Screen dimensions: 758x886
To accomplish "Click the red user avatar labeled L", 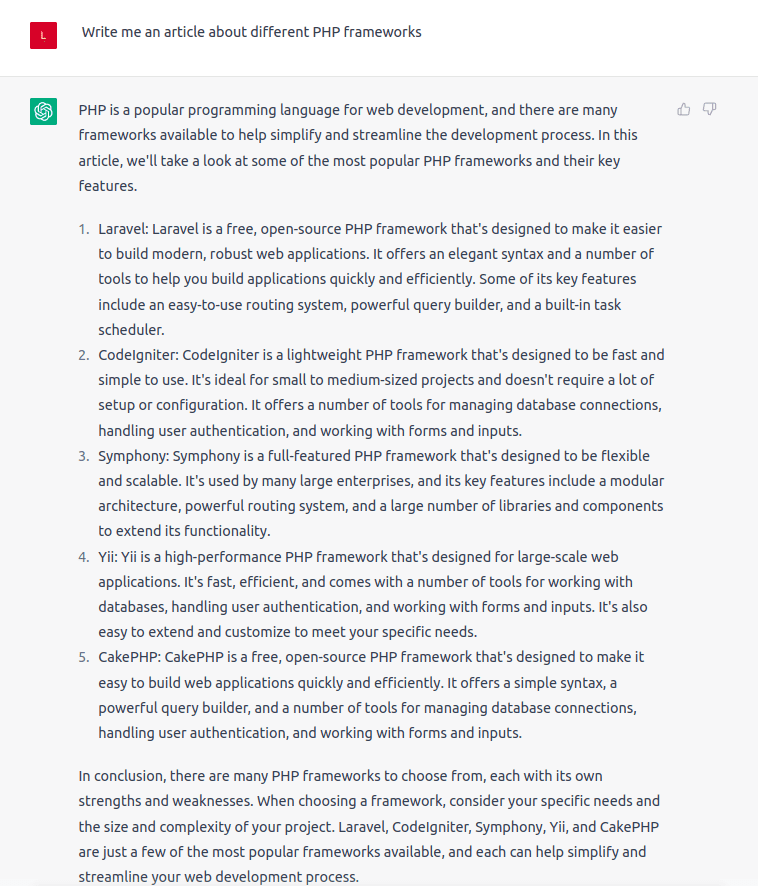I will coord(43,35).
